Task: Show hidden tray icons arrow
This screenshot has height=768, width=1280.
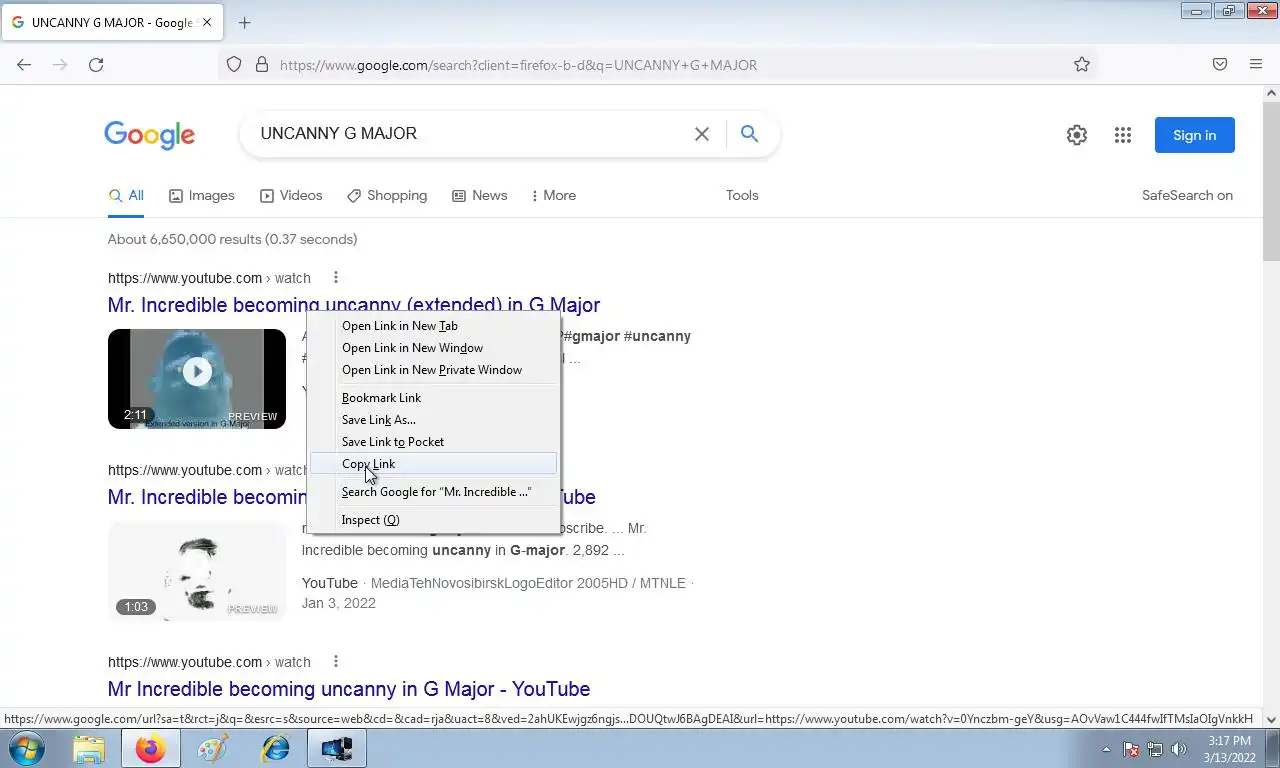Action: click(1106, 749)
